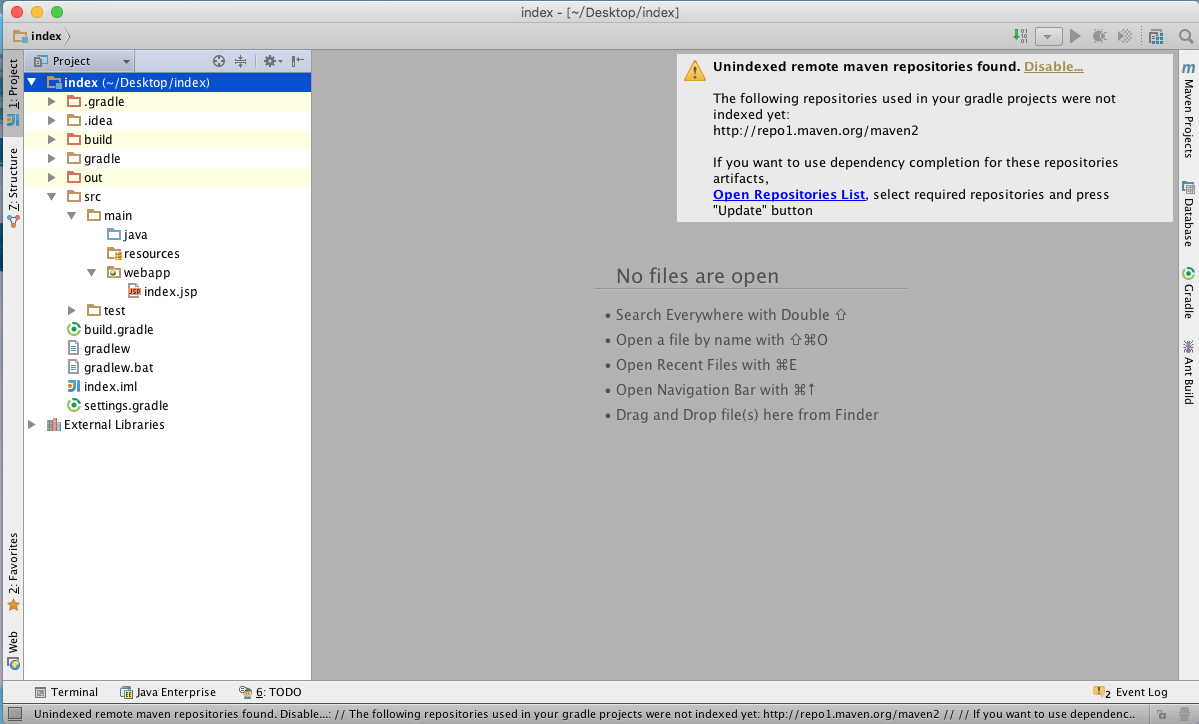1199x724 pixels.
Task: Click the Open Repositories List link
Action: 788,195
